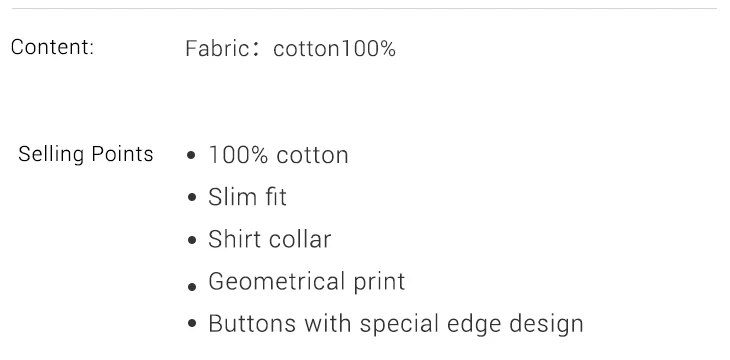The height and width of the screenshot is (360, 730).
Task: Click the bullet dot before Shirt collar
Action: (x=191, y=240)
